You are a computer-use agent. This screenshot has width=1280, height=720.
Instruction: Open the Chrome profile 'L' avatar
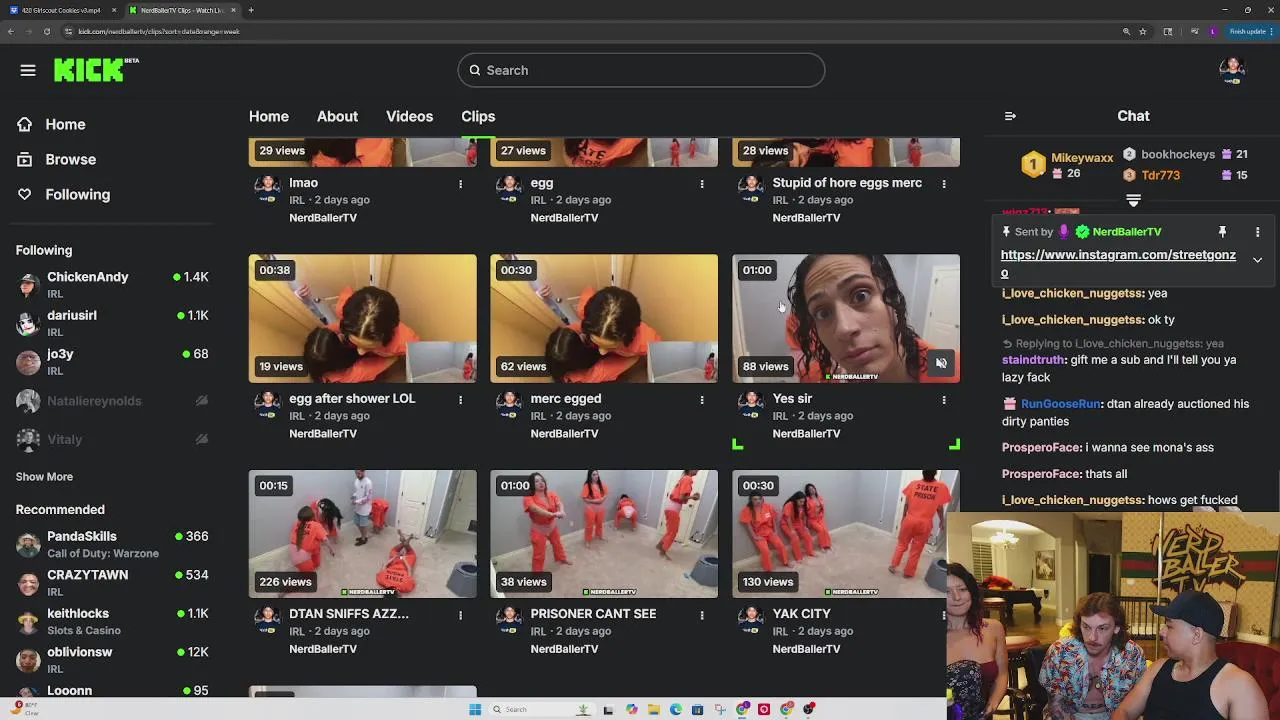point(1213,31)
